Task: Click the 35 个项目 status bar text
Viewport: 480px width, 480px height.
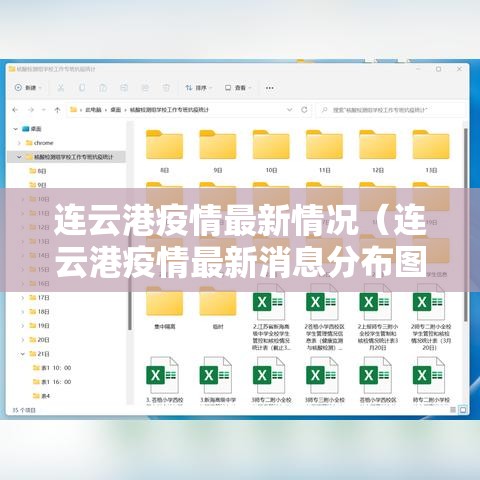Action: pyautogui.click(x=24, y=410)
